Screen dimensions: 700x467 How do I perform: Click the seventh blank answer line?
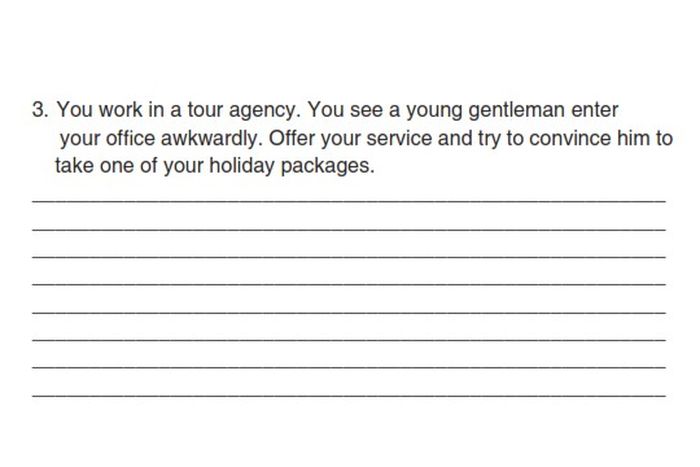pyautogui.click(x=349, y=367)
